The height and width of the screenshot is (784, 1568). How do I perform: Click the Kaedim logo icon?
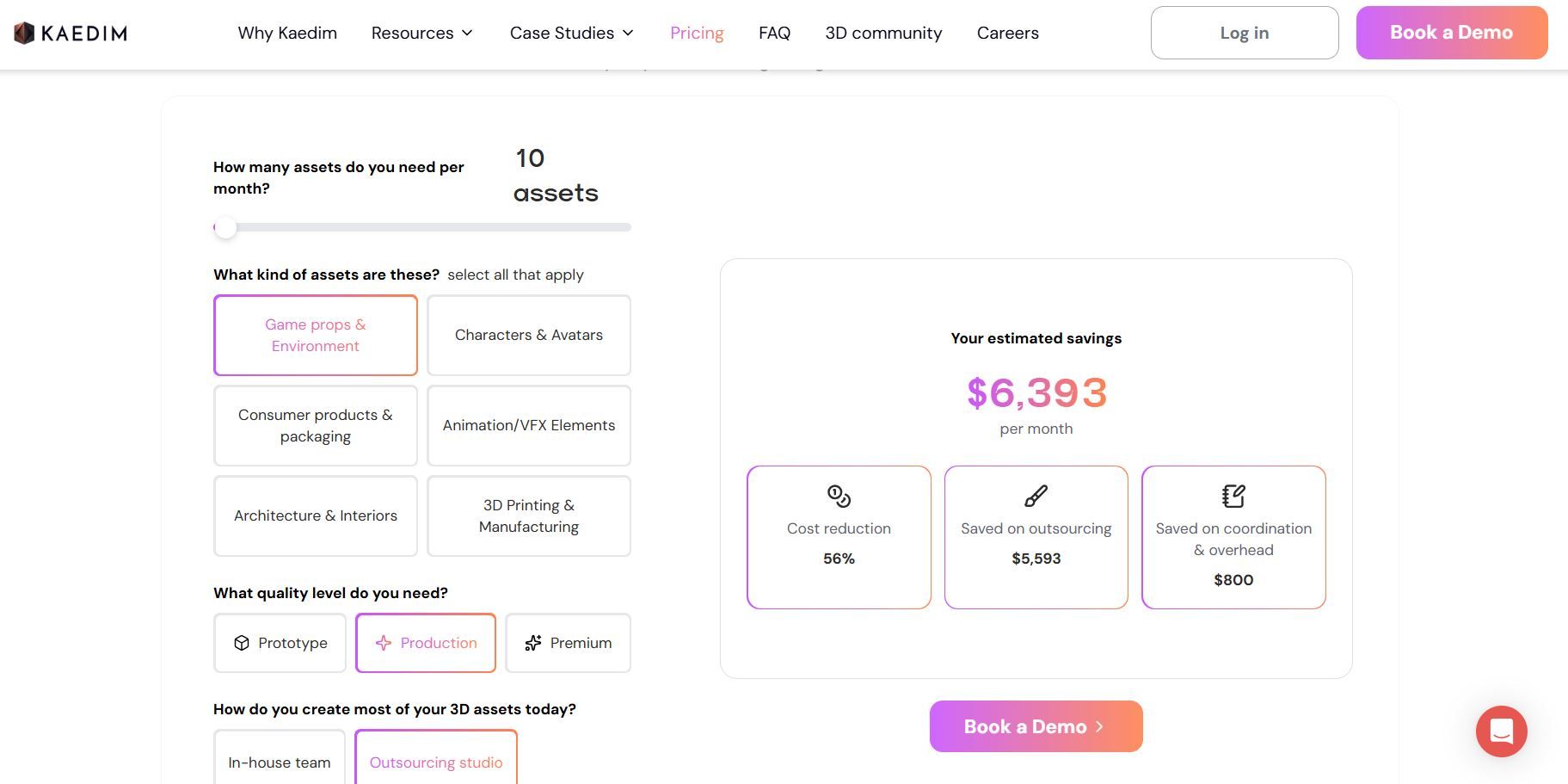[x=24, y=33]
